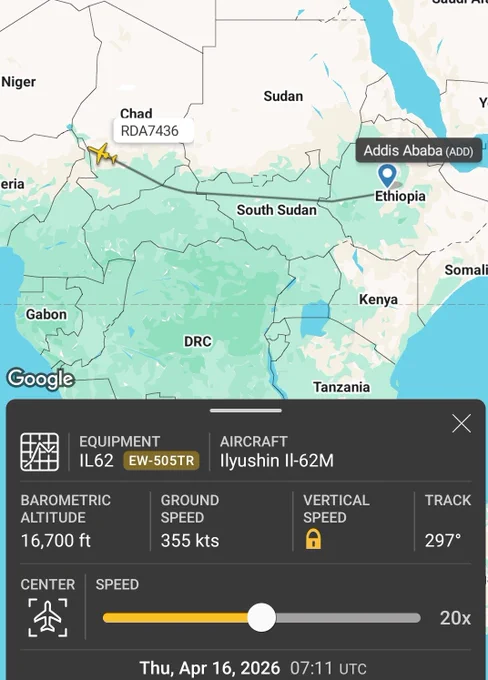Click the EW-505TR registration badge
The height and width of the screenshot is (680, 488).
pos(161,461)
